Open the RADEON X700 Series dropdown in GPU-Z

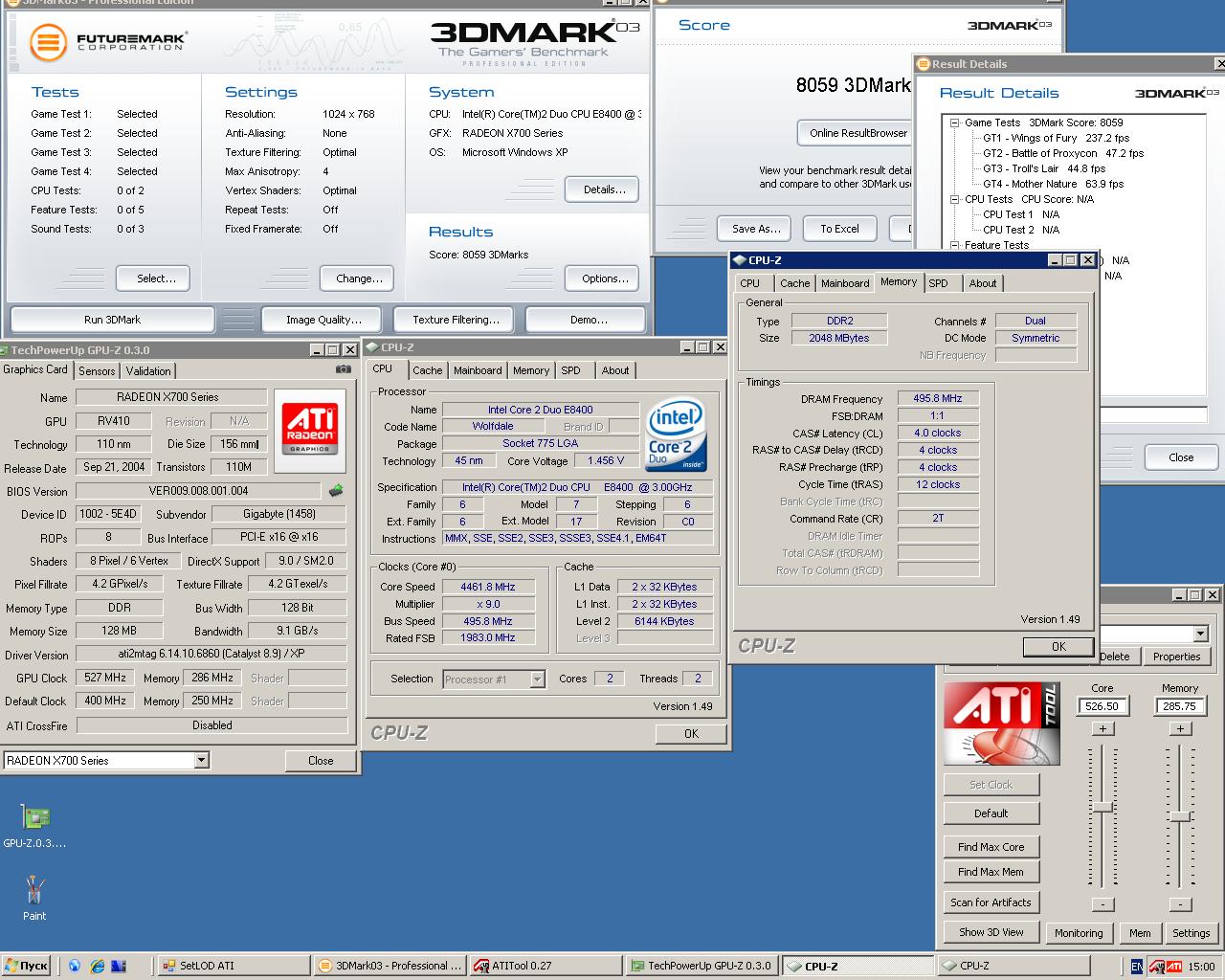coord(201,760)
